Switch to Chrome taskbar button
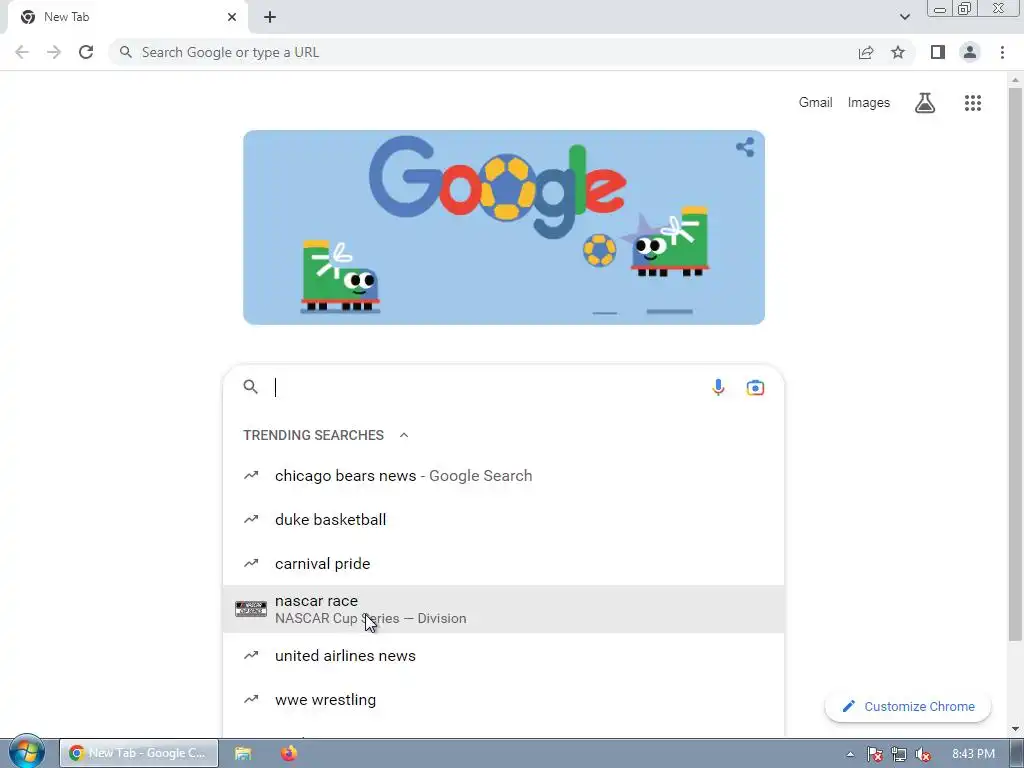 click(138, 753)
